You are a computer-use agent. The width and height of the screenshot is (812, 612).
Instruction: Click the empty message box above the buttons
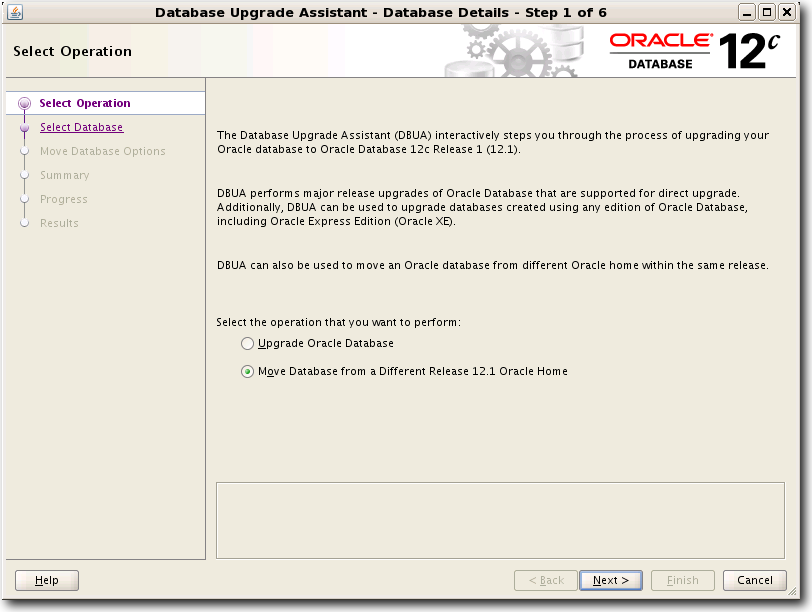[x=500, y=520]
